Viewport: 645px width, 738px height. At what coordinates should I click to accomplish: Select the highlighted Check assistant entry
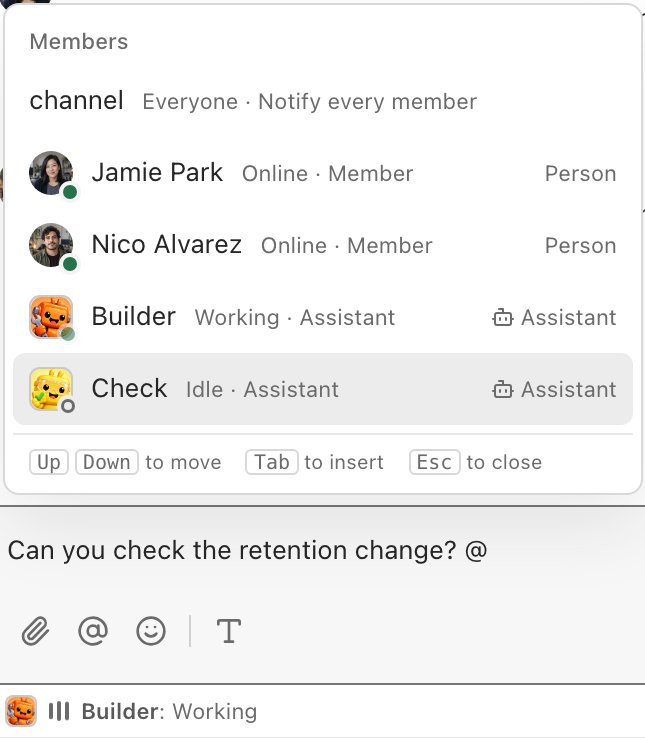pos(322,389)
